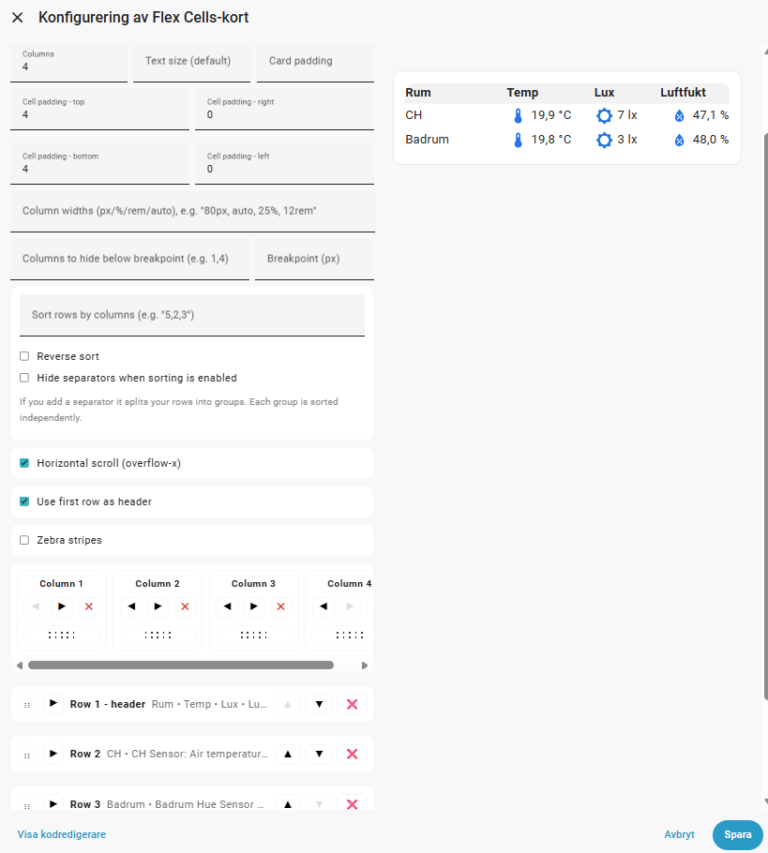Disable Horizontal scroll (overflow-x) checkbox

tap(24, 463)
